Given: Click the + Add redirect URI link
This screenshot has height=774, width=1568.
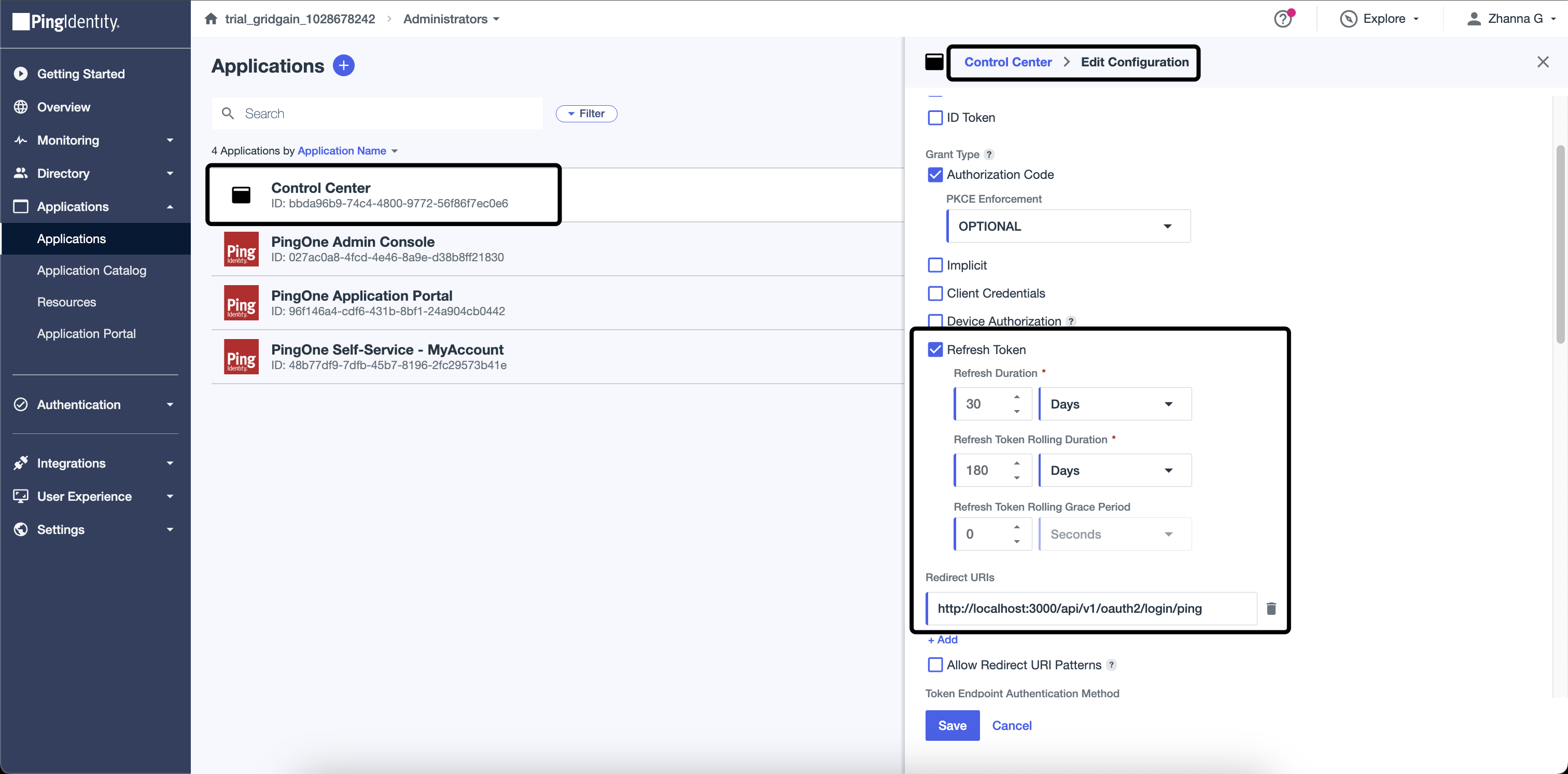Looking at the screenshot, I should (942, 640).
